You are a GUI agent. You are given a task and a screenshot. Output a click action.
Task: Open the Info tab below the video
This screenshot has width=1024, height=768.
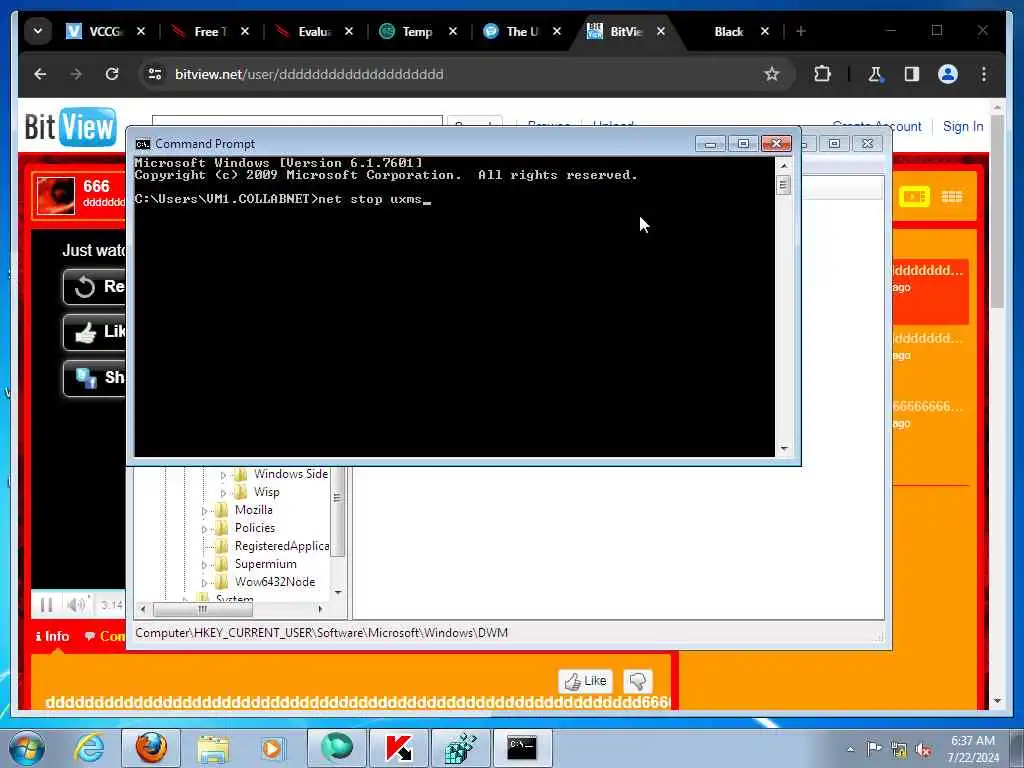point(52,636)
